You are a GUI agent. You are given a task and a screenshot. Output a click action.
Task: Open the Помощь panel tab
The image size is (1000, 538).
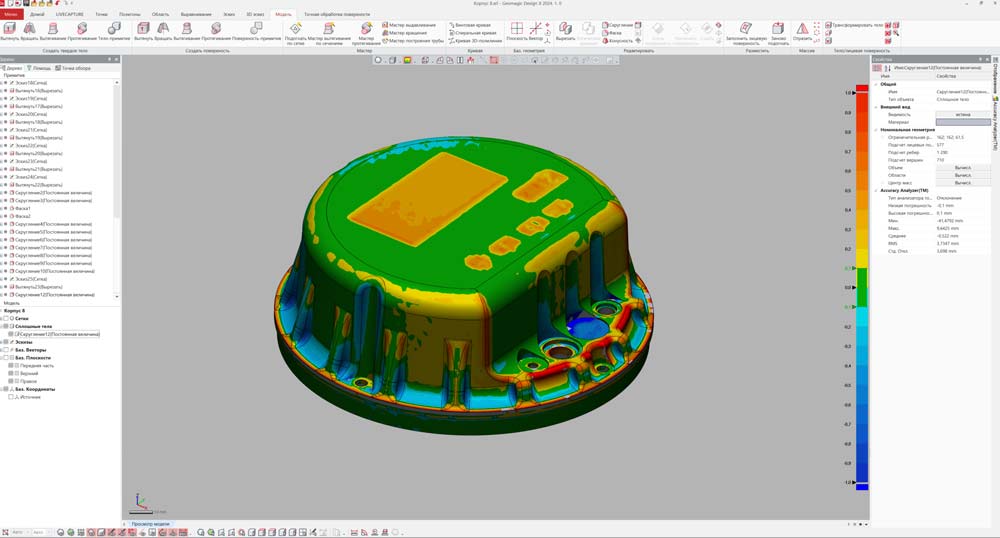(38, 68)
